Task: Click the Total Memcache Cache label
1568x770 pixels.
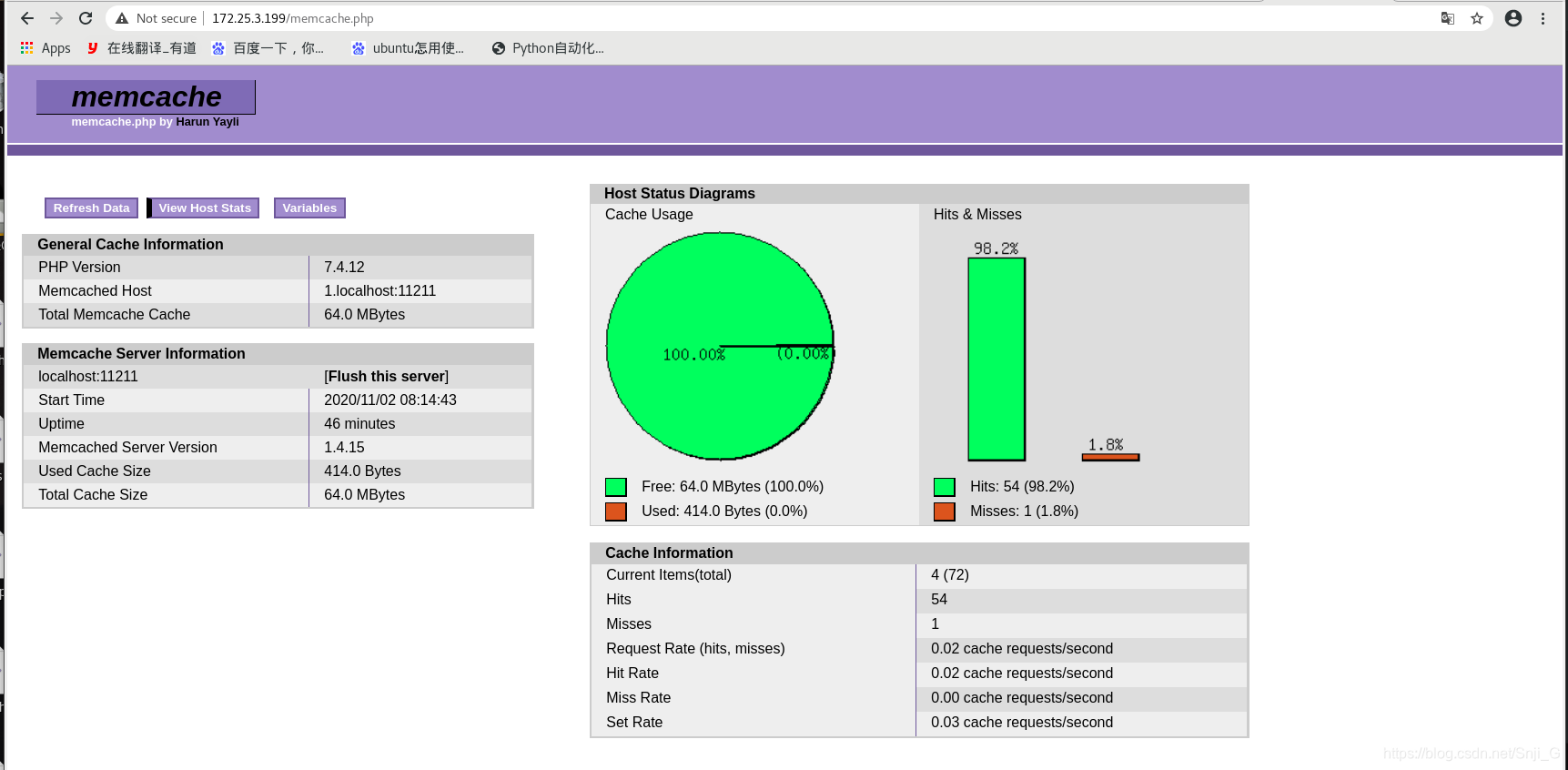Action: (x=115, y=315)
